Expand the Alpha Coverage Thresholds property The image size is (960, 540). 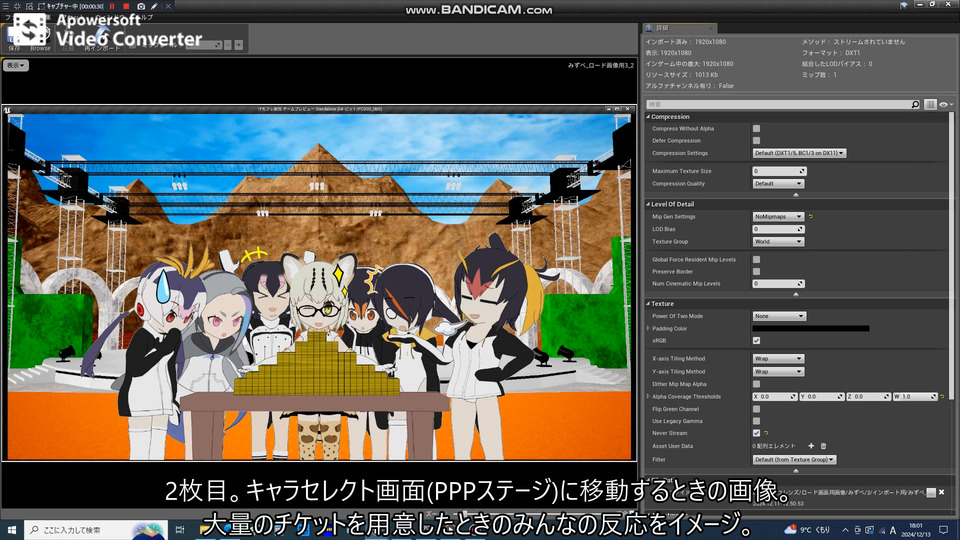pyautogui.click(x=648, y=397)
